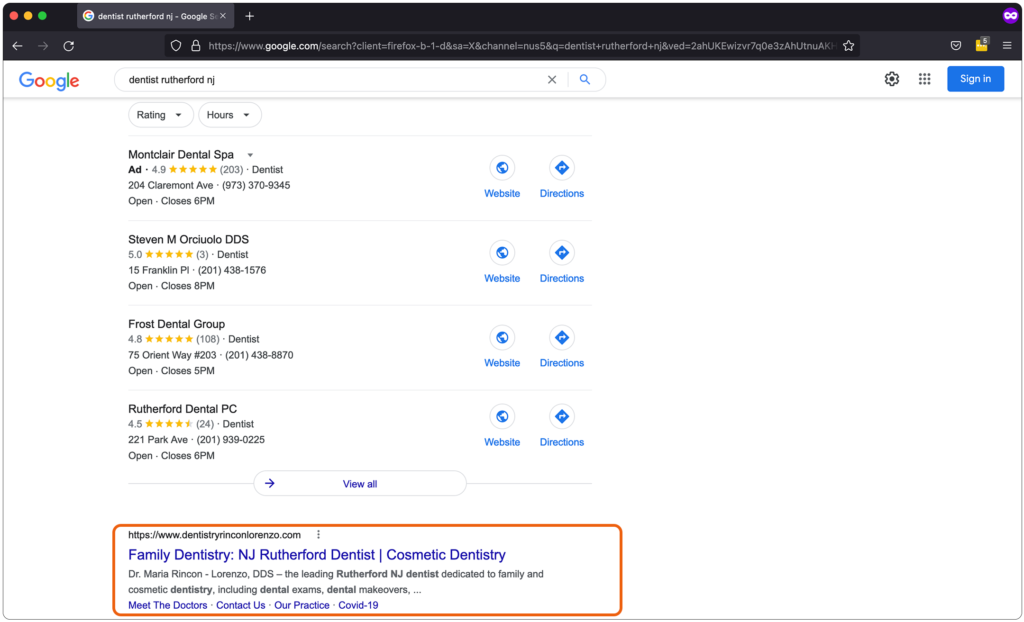Image resolution: width=1024 pixels, height=622 pixels.
Task: View site security lock info
Action: [195, 46]
